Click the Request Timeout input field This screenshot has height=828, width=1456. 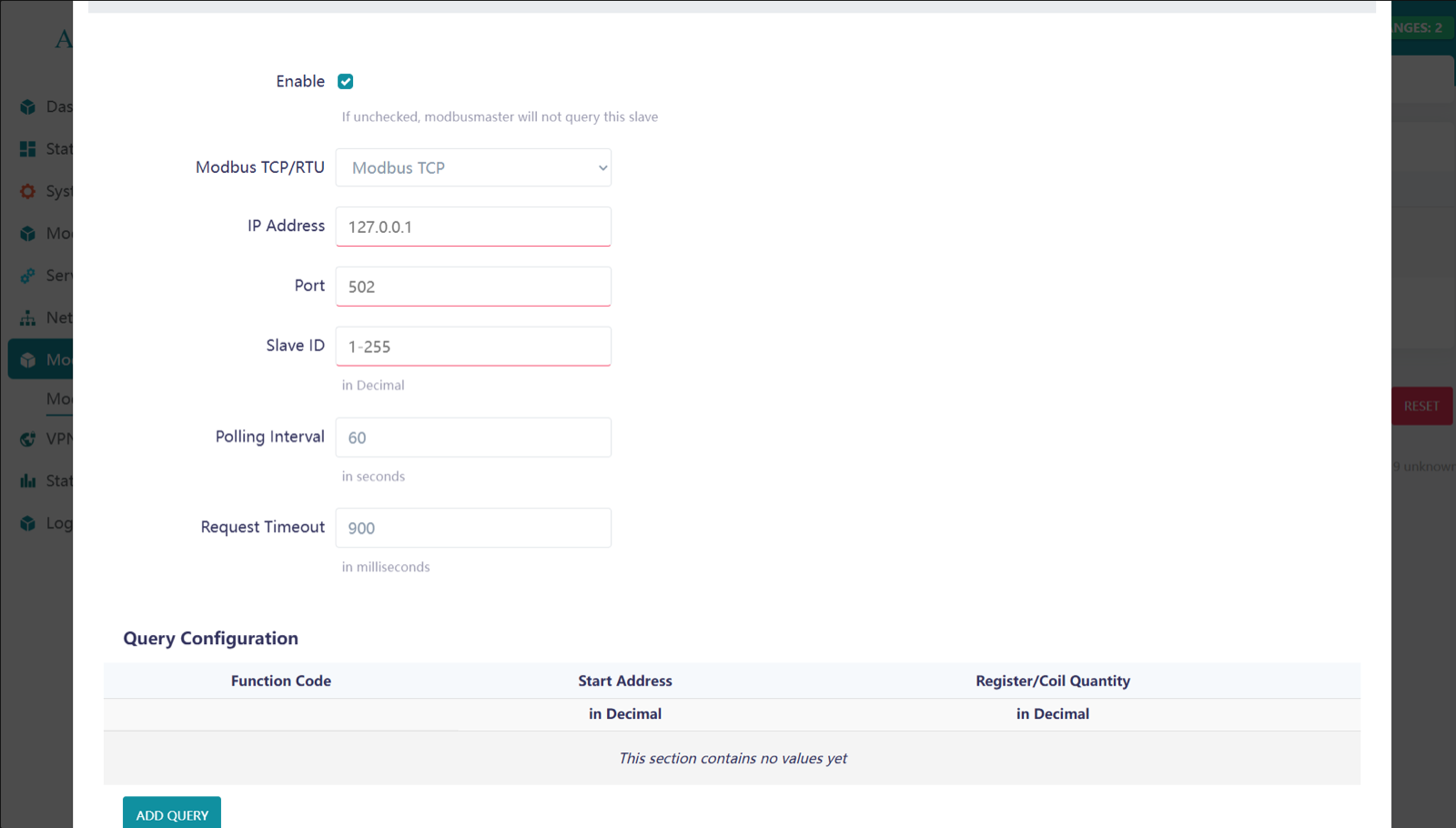pos(473,528)
